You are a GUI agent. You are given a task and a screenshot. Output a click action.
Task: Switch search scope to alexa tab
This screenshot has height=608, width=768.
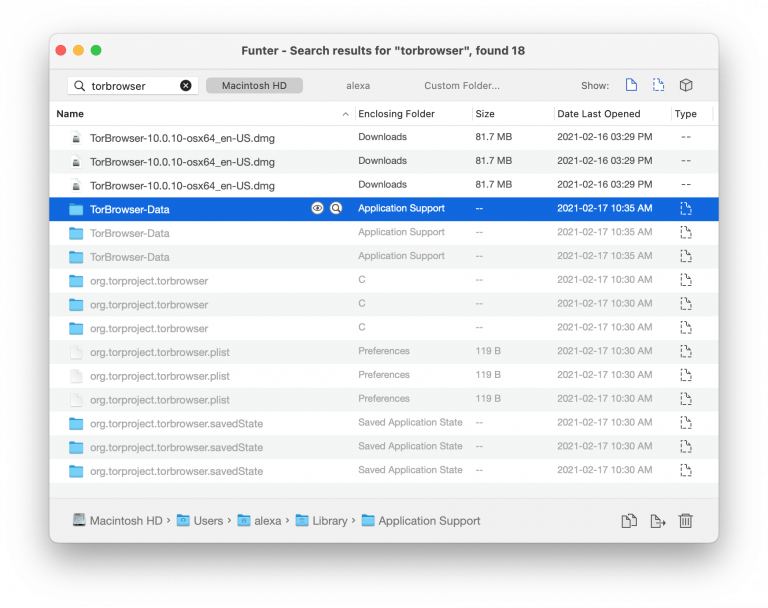[x=358, y=86]
